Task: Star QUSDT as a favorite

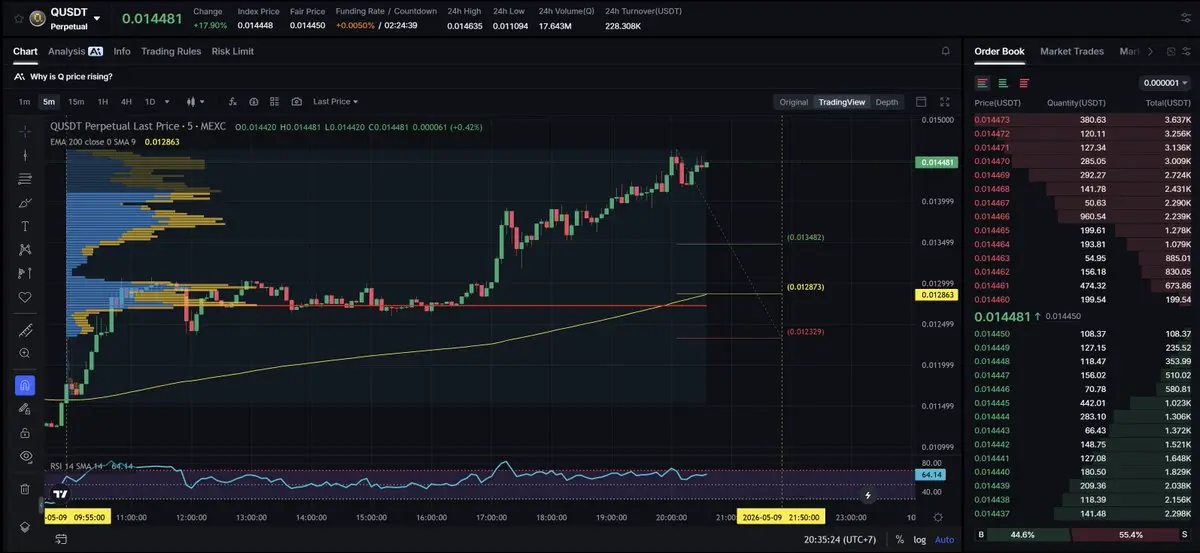Action: click(18, 18)
